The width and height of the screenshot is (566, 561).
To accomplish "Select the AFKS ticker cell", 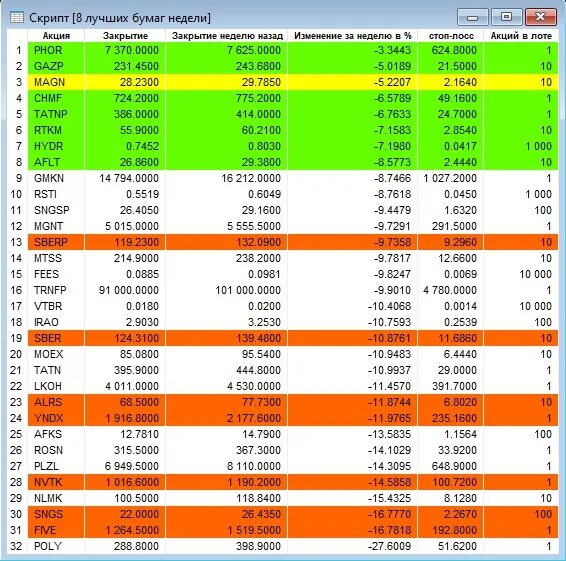I will tap(56, 434).
